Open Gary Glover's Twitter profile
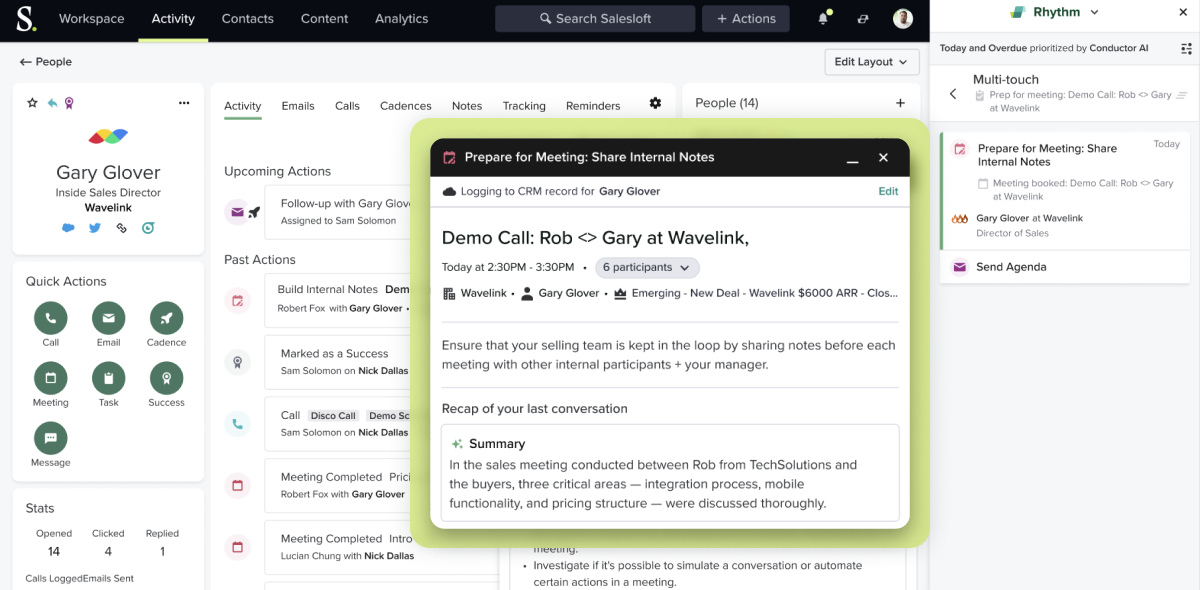 point(95,228)
